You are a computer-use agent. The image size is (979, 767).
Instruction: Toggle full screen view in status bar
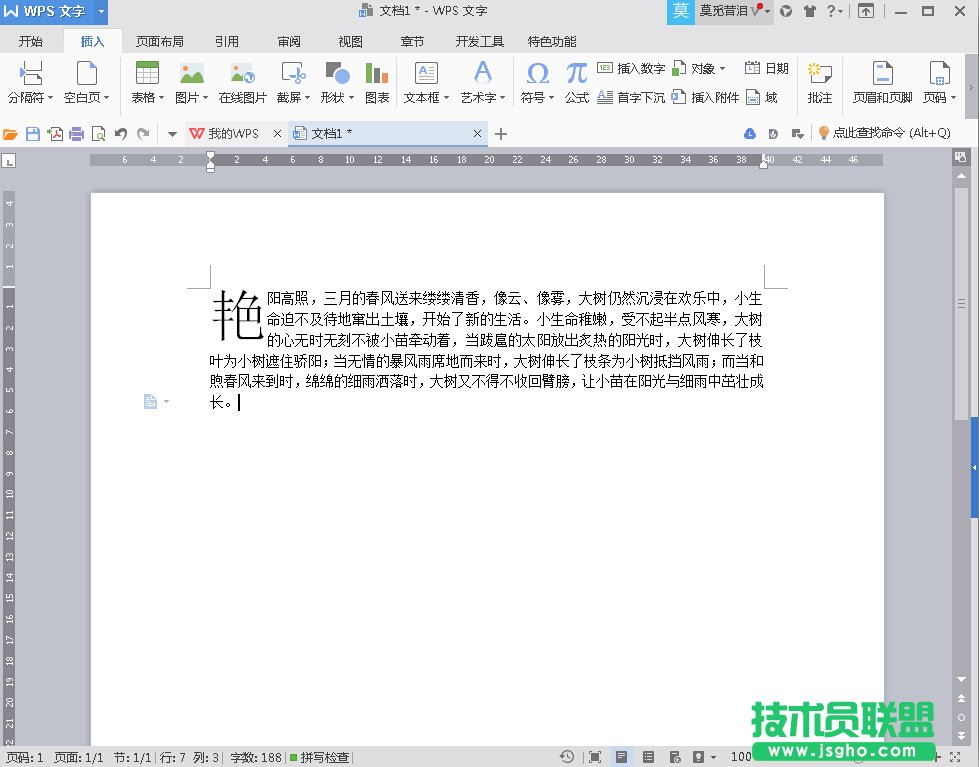[x=594, y=757]
